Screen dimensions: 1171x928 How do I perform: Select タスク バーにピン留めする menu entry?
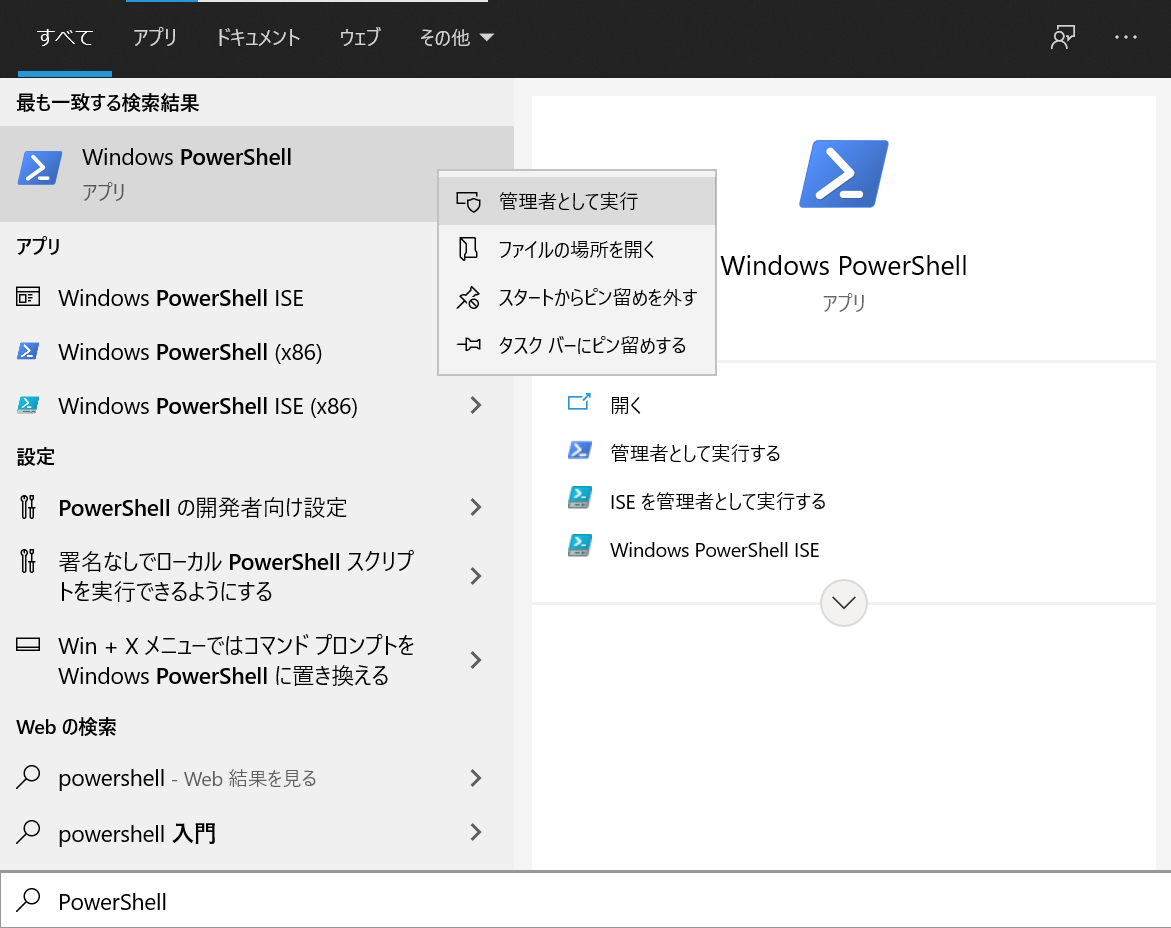click(x=577, y=345)
